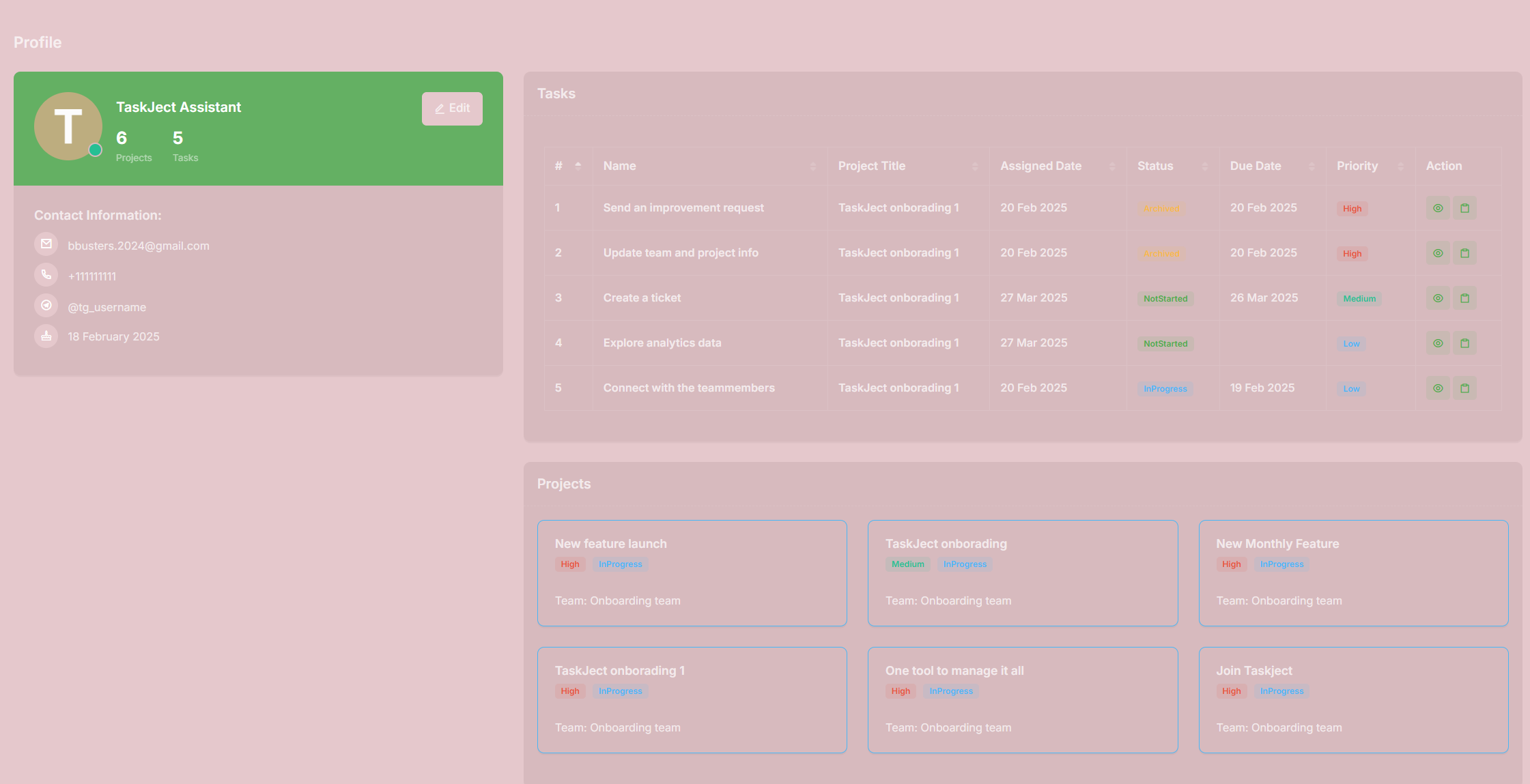The image size is (1530, 784).
Task: Click task name 'Update team and project info'
Action: coord(681,252)
